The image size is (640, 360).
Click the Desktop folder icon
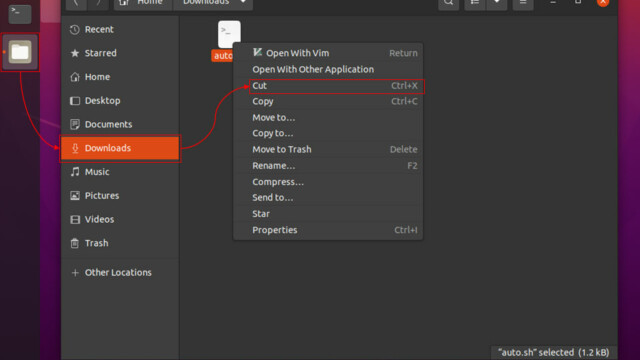pyautogui.click(x=75, y=101)
